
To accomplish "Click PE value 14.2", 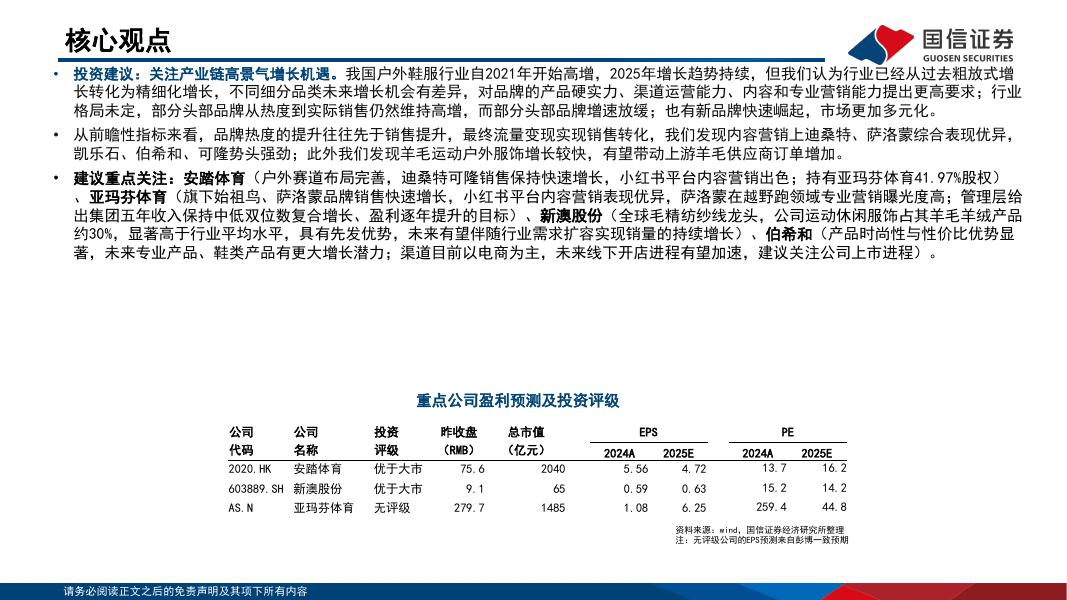I will [834, 488].
